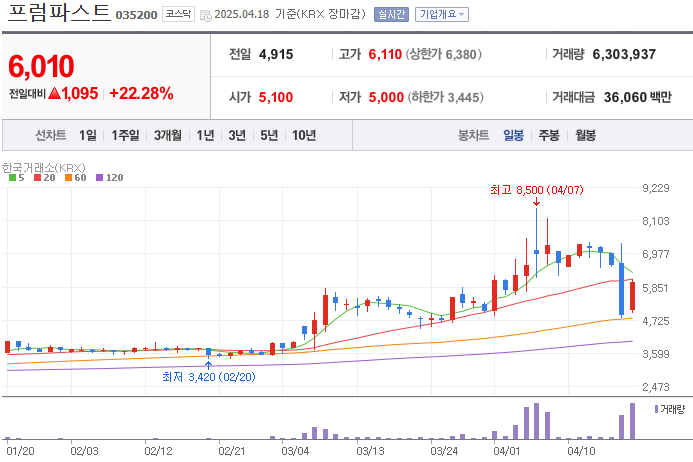This screenshot has width=693, height=462.
Task: Click the 9,229 price axis label
Action: point(656,188)
